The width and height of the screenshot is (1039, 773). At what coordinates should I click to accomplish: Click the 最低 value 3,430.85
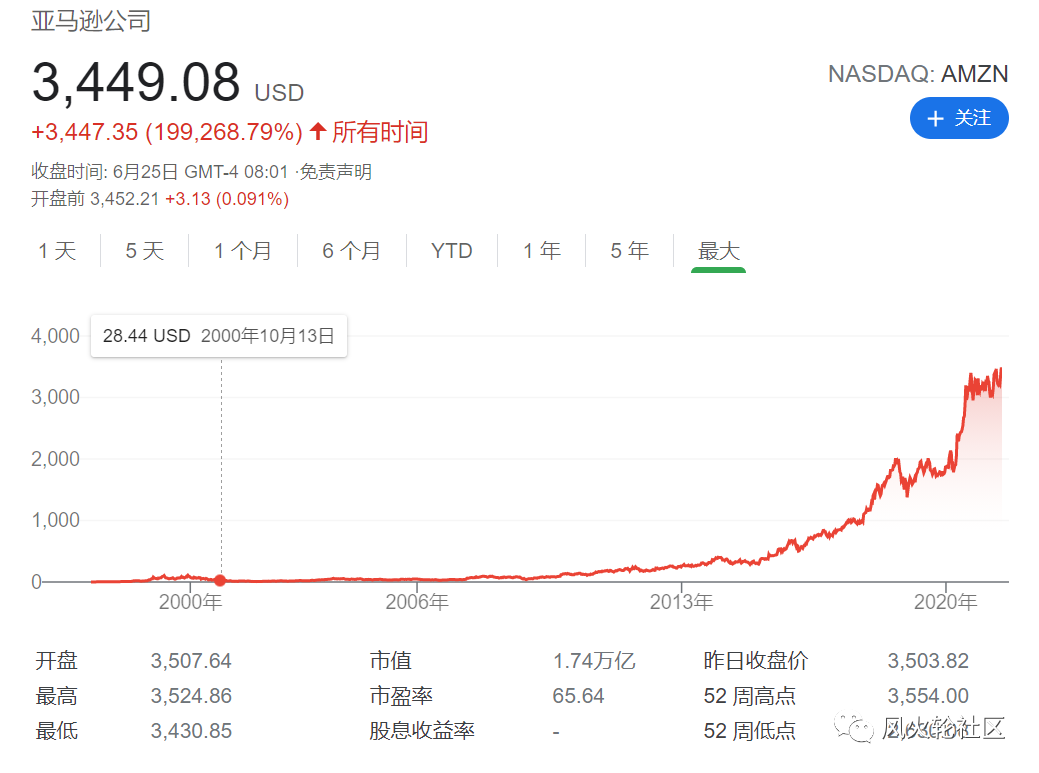pyautogui.click(x=191, y=731)
